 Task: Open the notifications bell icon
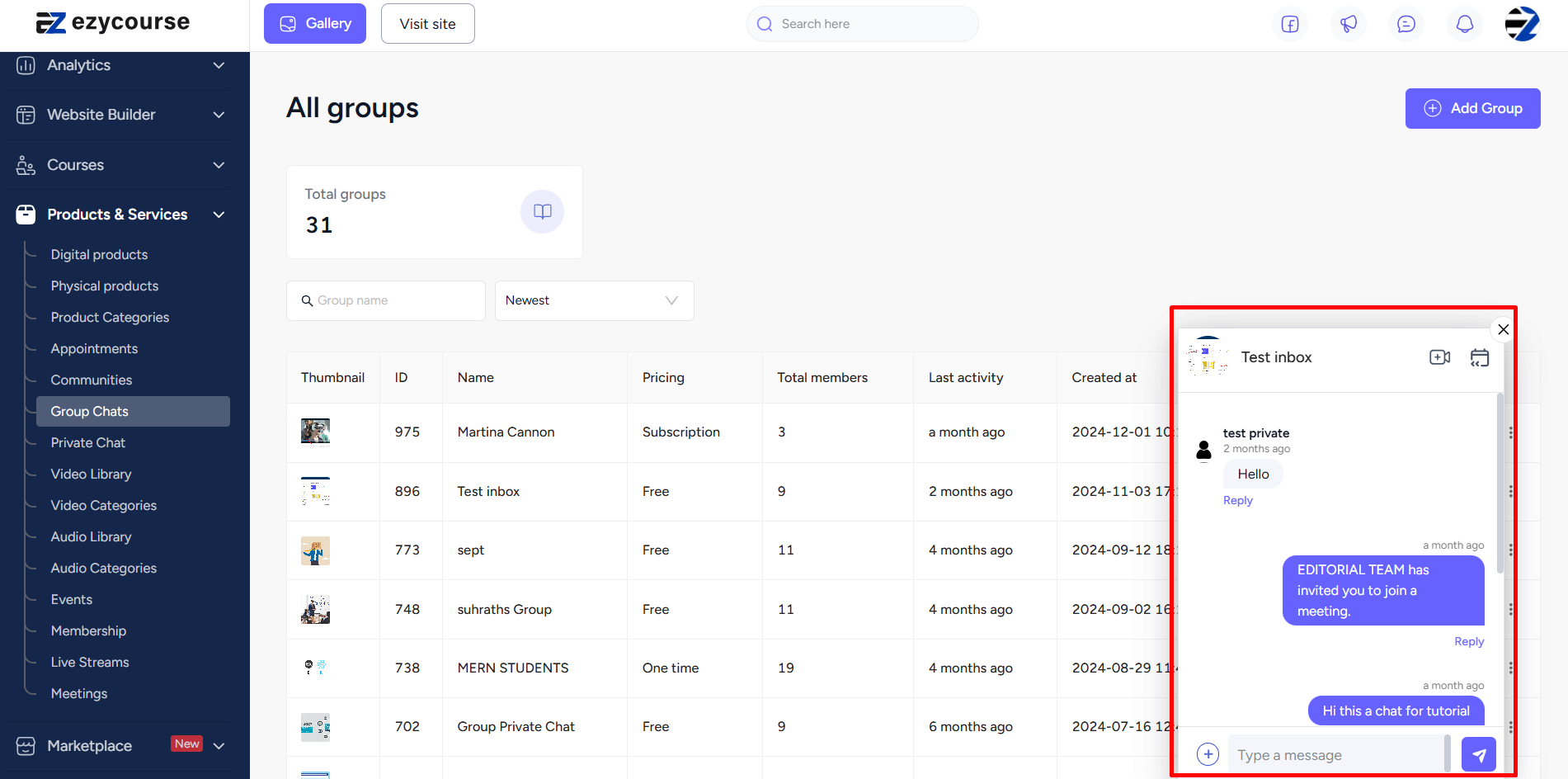[x=1465, y=24]
